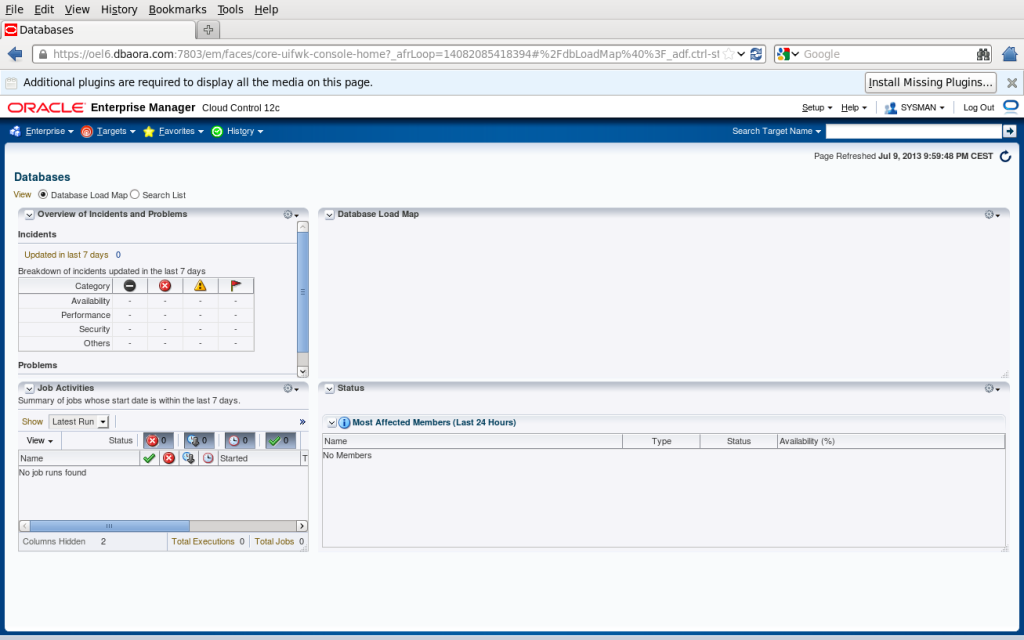The width and height of the screenshot is (1024, 640).
Task: Select the Search List view radio
Action: tap(135, 195)
